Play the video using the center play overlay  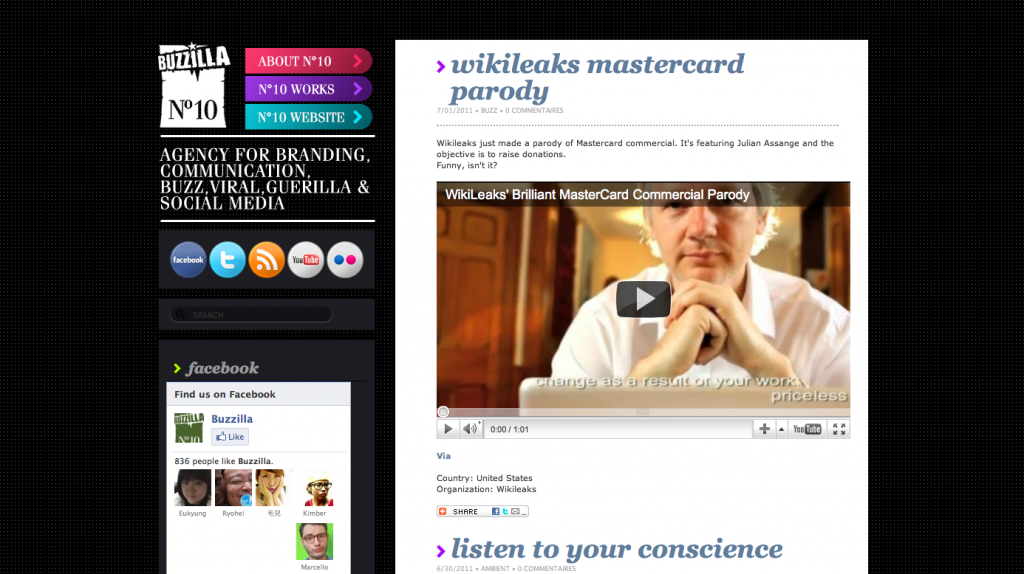point(643,299)
